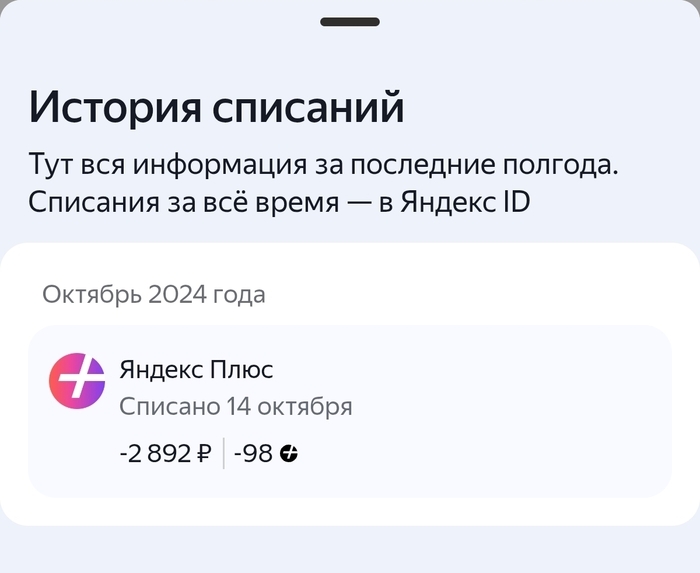Viewport: 700px width, 573px height.
Task: Click the ruble currency sign
Action: (x=204, y=454)
